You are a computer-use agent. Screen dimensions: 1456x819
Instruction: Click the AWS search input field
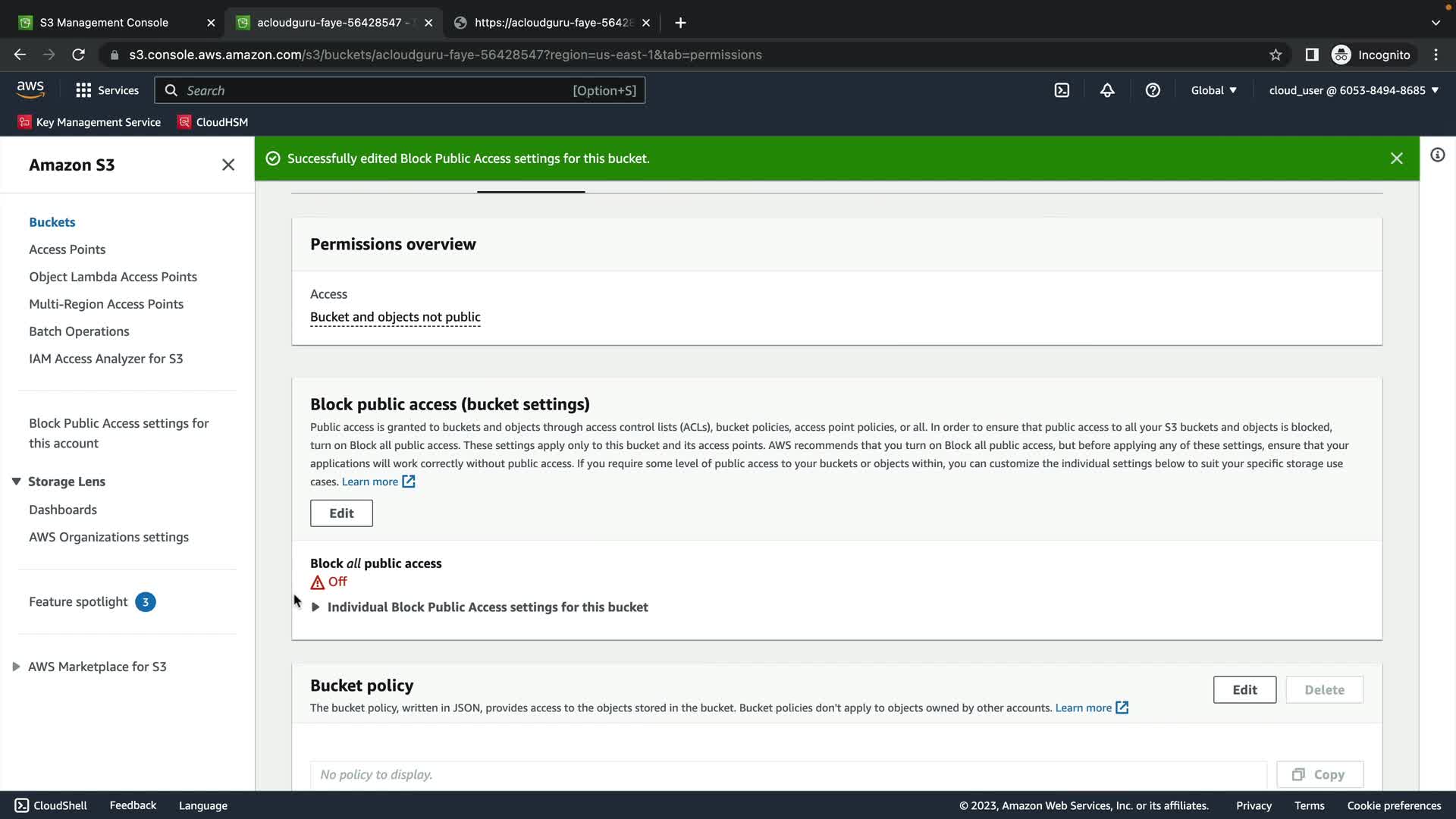click(x=379, y=90)
